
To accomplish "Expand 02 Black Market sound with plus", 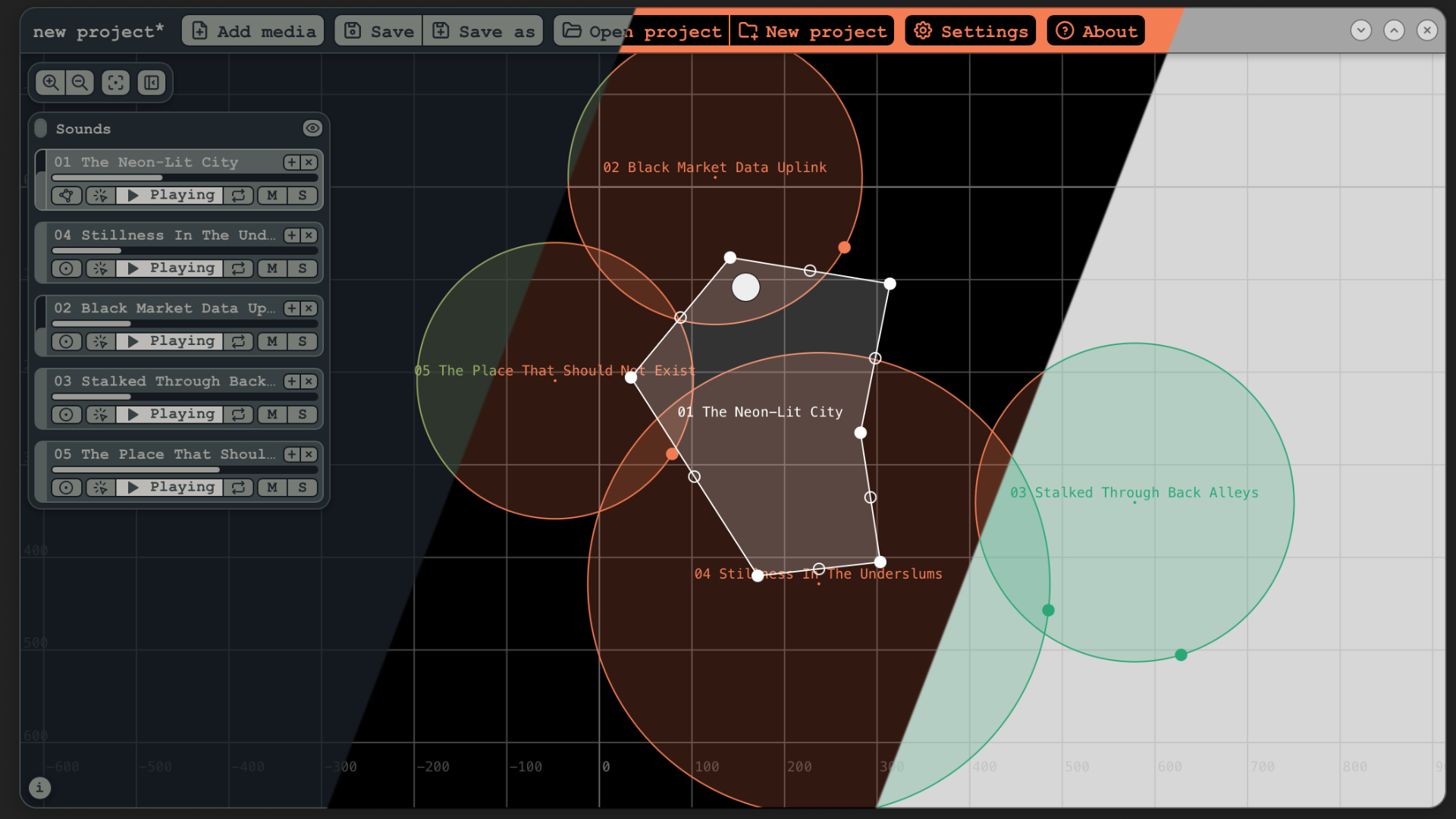I will coord(292,308).
